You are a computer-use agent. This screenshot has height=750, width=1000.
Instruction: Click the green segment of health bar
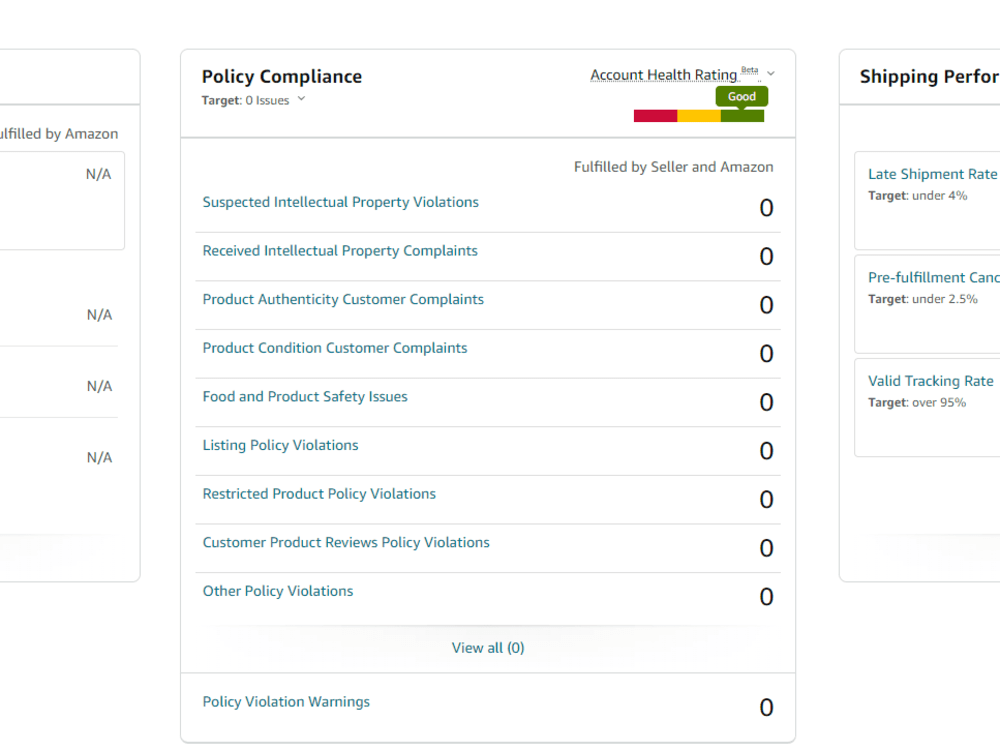click(742, 116)
